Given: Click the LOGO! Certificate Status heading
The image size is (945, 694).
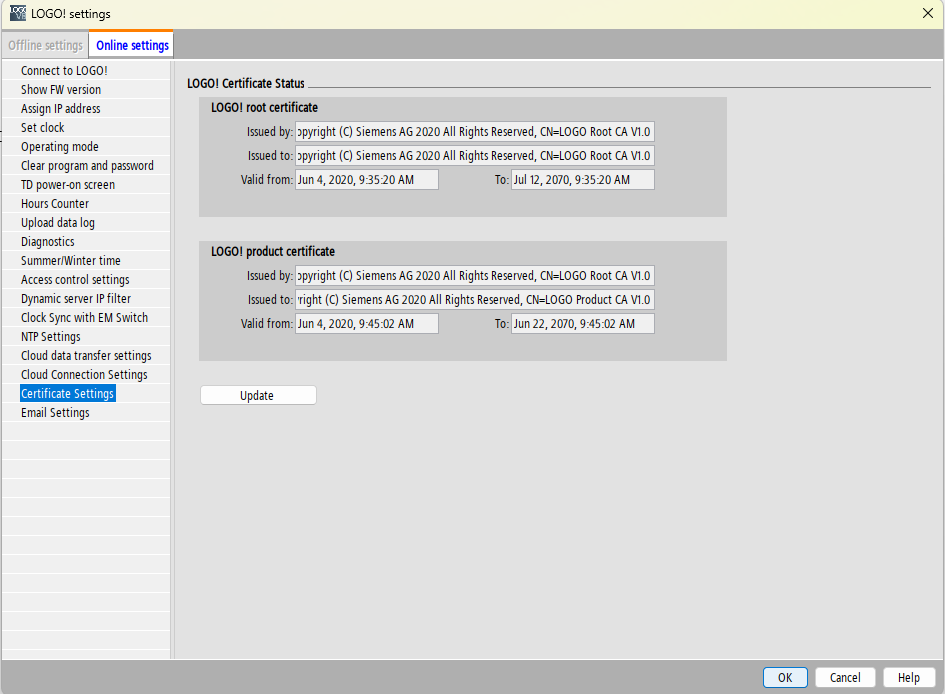Looking at the screenshot, I should pyautogui.click(x=245, y=83).
